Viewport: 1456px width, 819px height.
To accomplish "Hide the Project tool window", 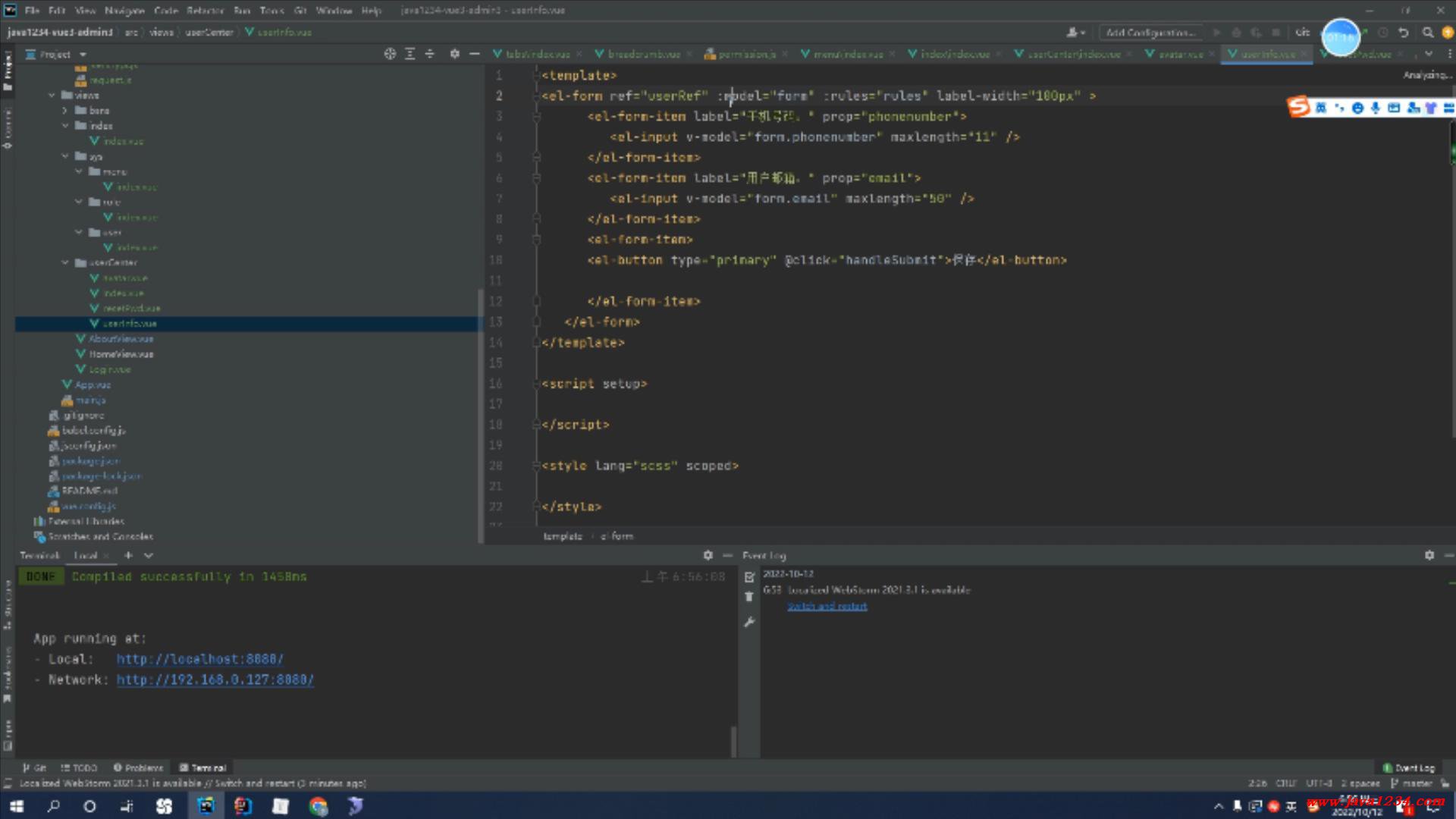I will (x=475, y=54).
